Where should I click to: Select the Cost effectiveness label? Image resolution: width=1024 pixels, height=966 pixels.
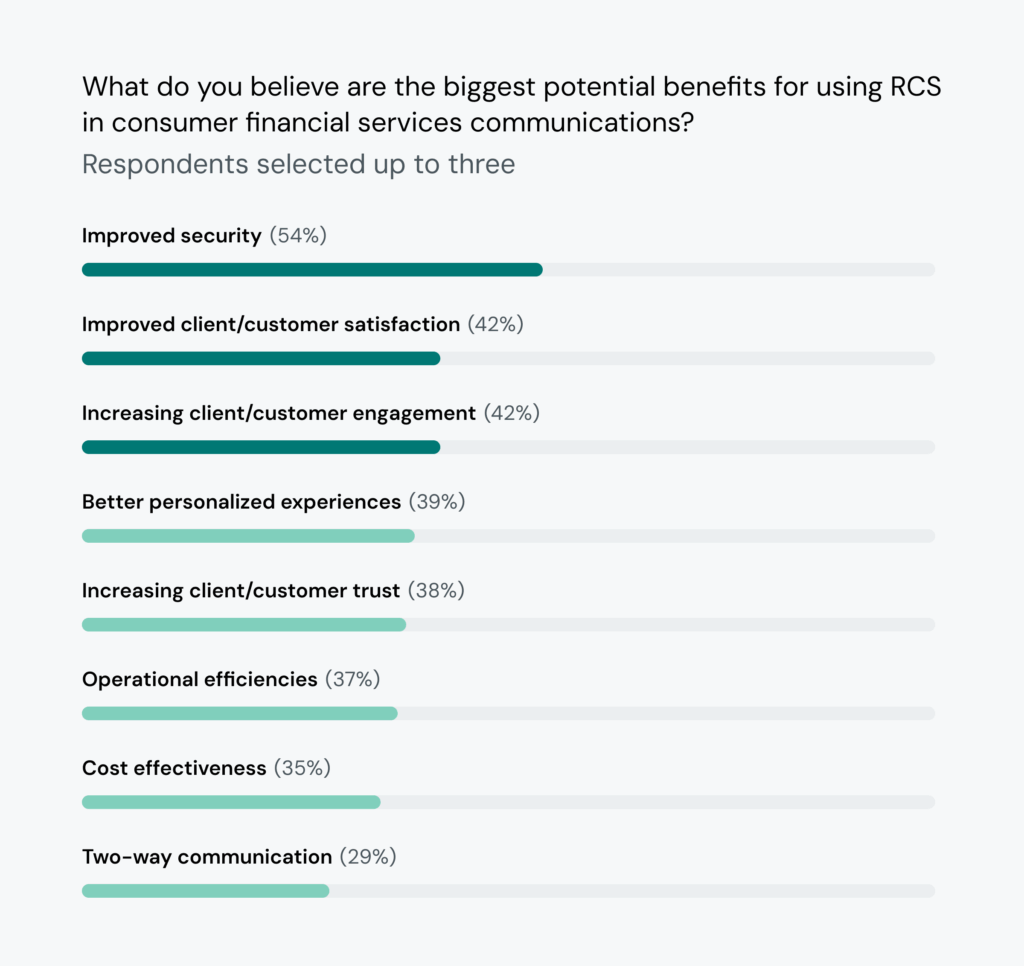click(x=174, y=768)
